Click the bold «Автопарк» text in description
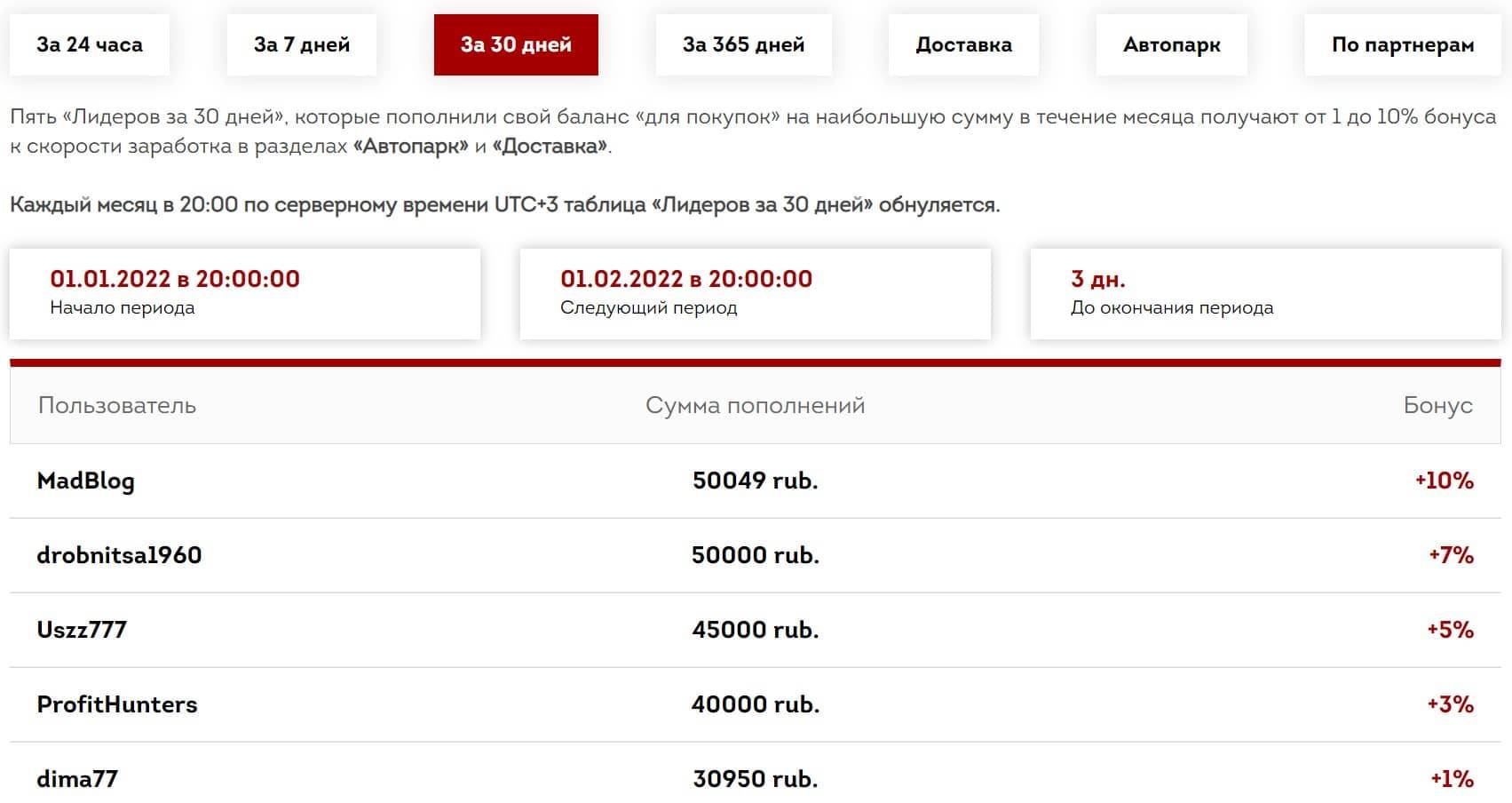1512x803 pixels. [x=411, y=147]
